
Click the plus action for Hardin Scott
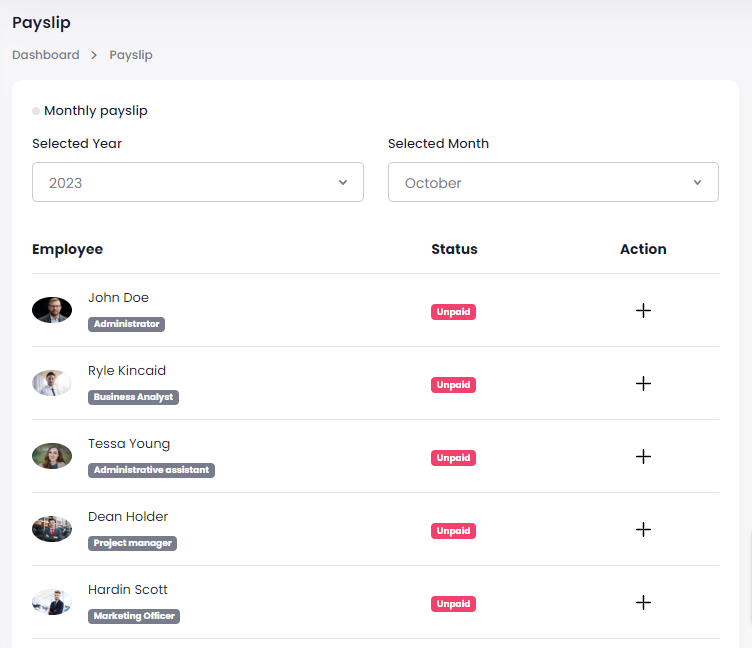point(643,602)
